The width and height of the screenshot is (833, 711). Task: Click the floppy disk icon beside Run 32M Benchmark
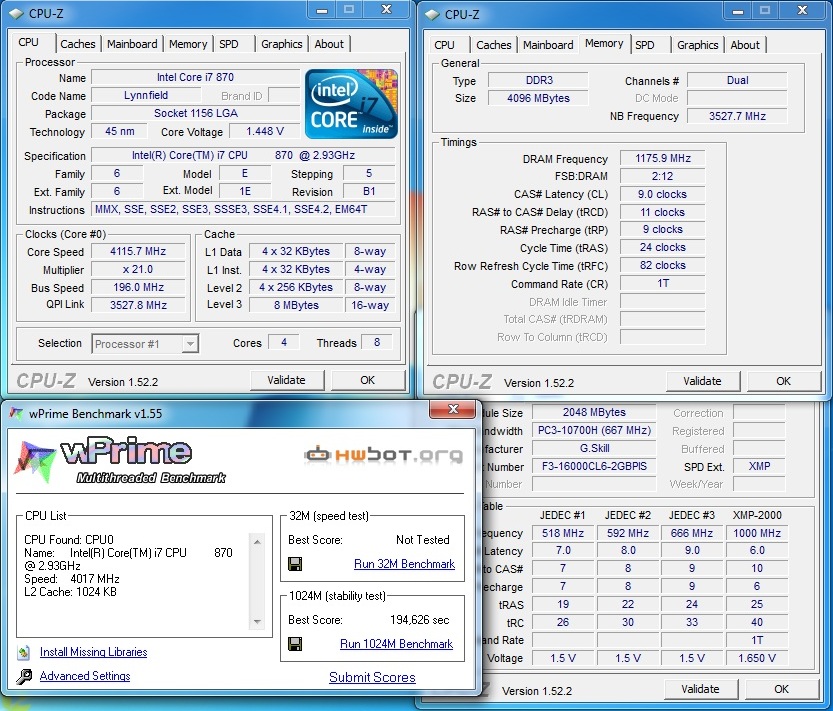(295, 564)
